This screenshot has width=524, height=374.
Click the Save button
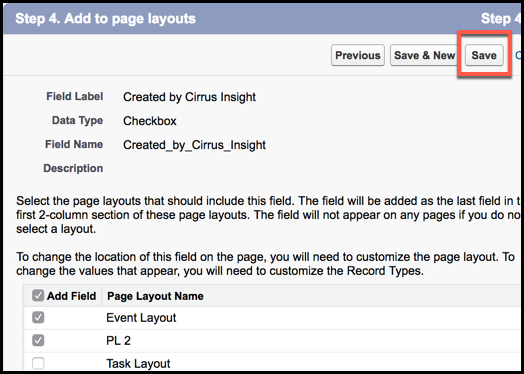pyautogui.click(x=484, y=55)
